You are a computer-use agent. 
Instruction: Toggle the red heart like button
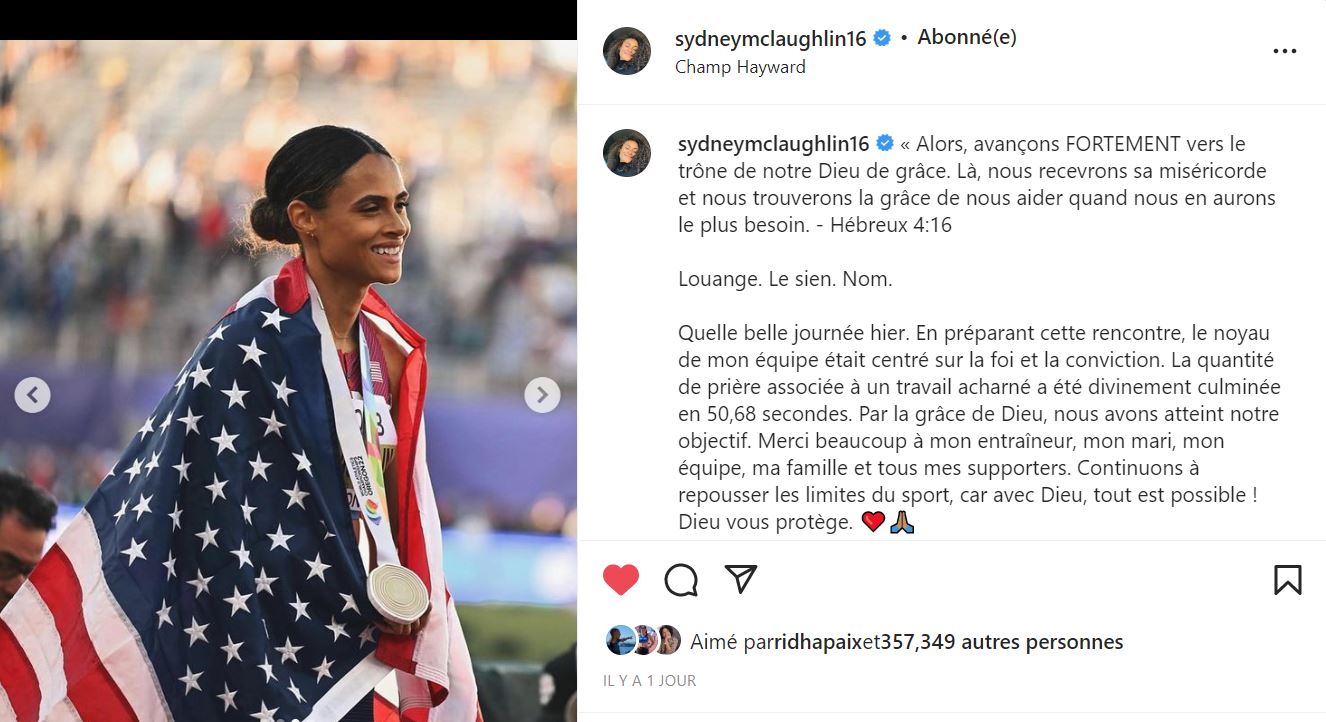pyautogui.click(x=621, y=580)
